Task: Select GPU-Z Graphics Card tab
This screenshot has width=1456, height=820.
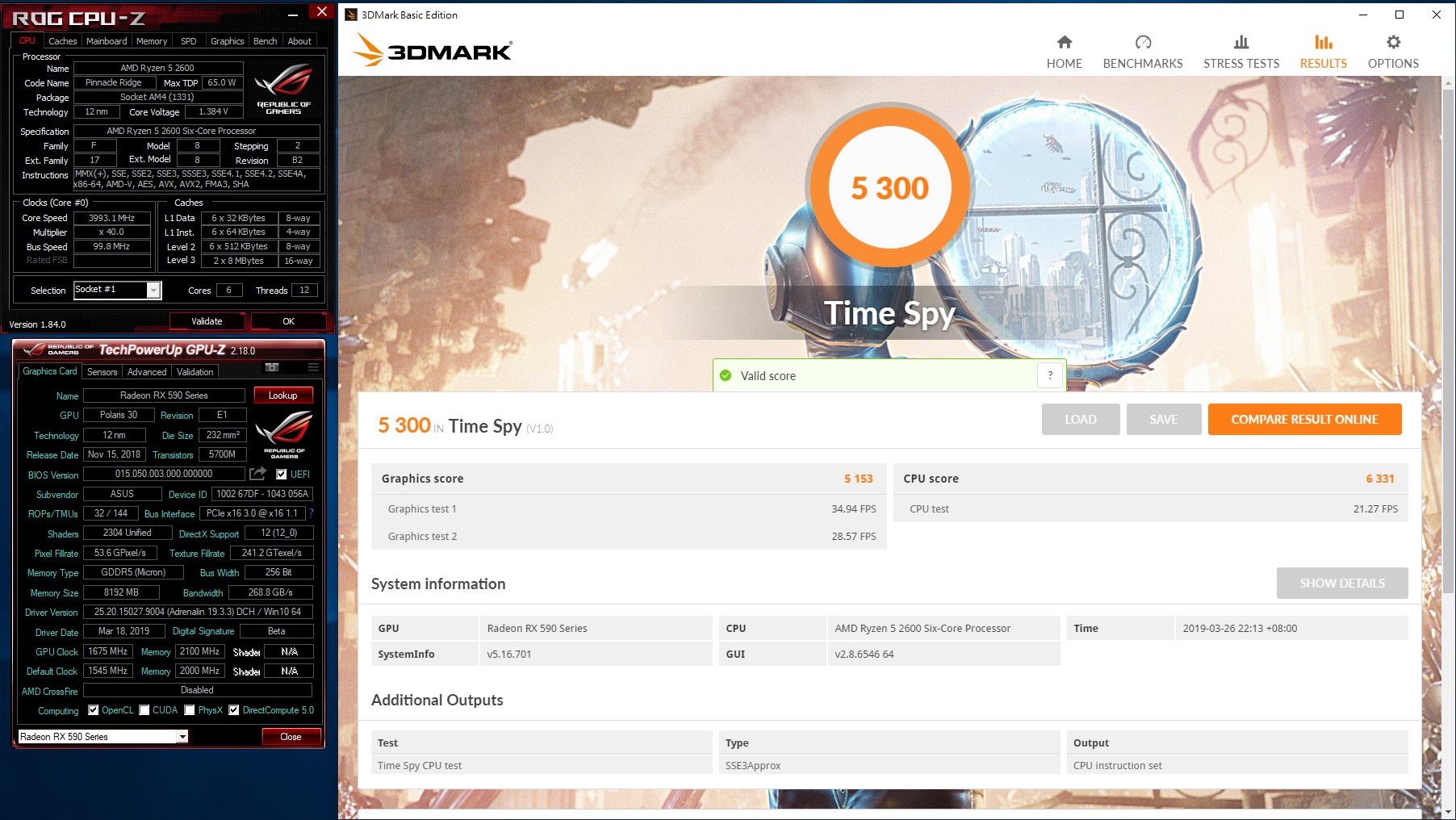Action: coord(49,371)
